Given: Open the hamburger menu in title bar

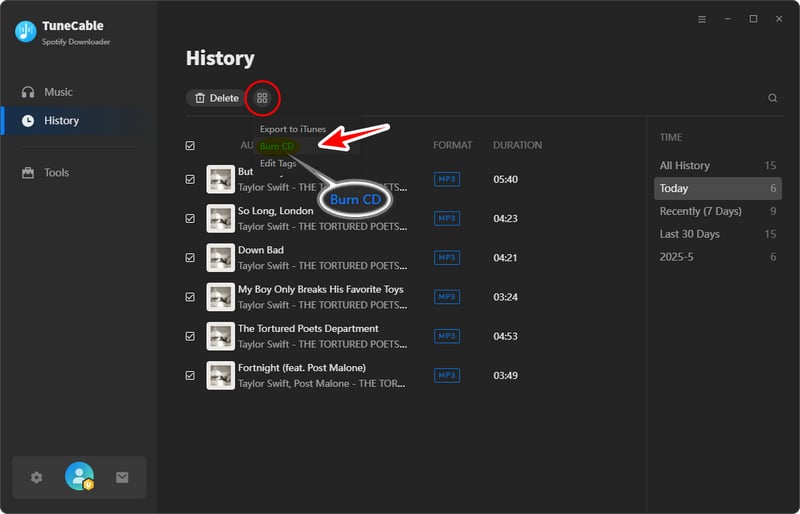Looking at the screenshot, I should [x=701, y=19].
